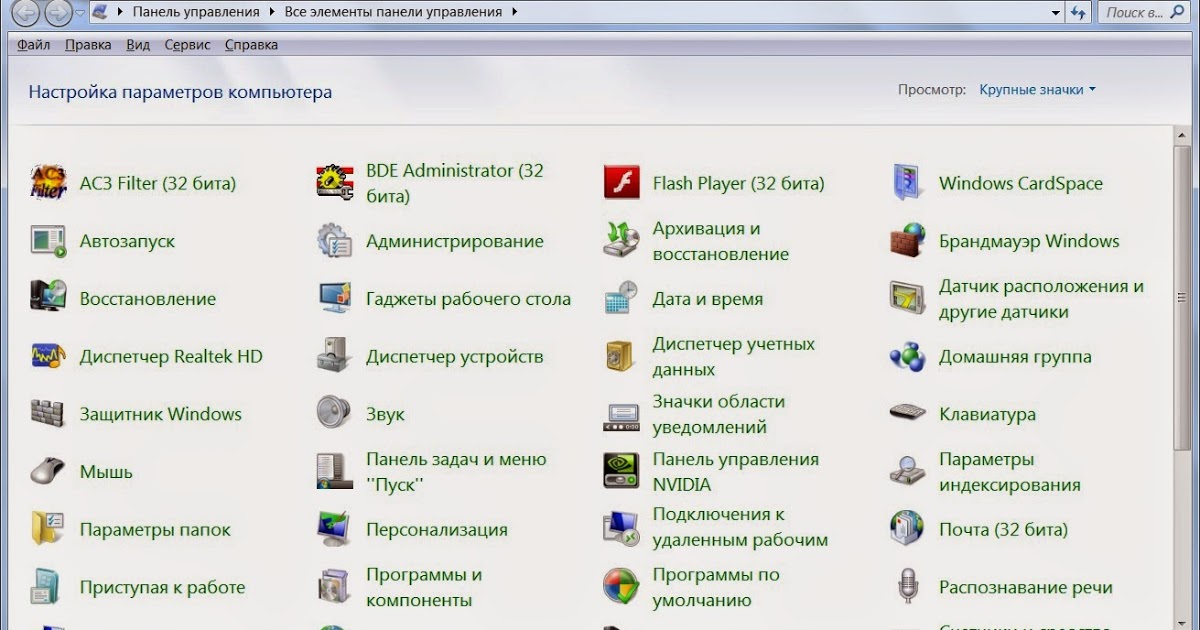Open the Диспетчер Realtek HD icon
Image resolution: width=1200 pixels, height=630 pixels.
48,356
